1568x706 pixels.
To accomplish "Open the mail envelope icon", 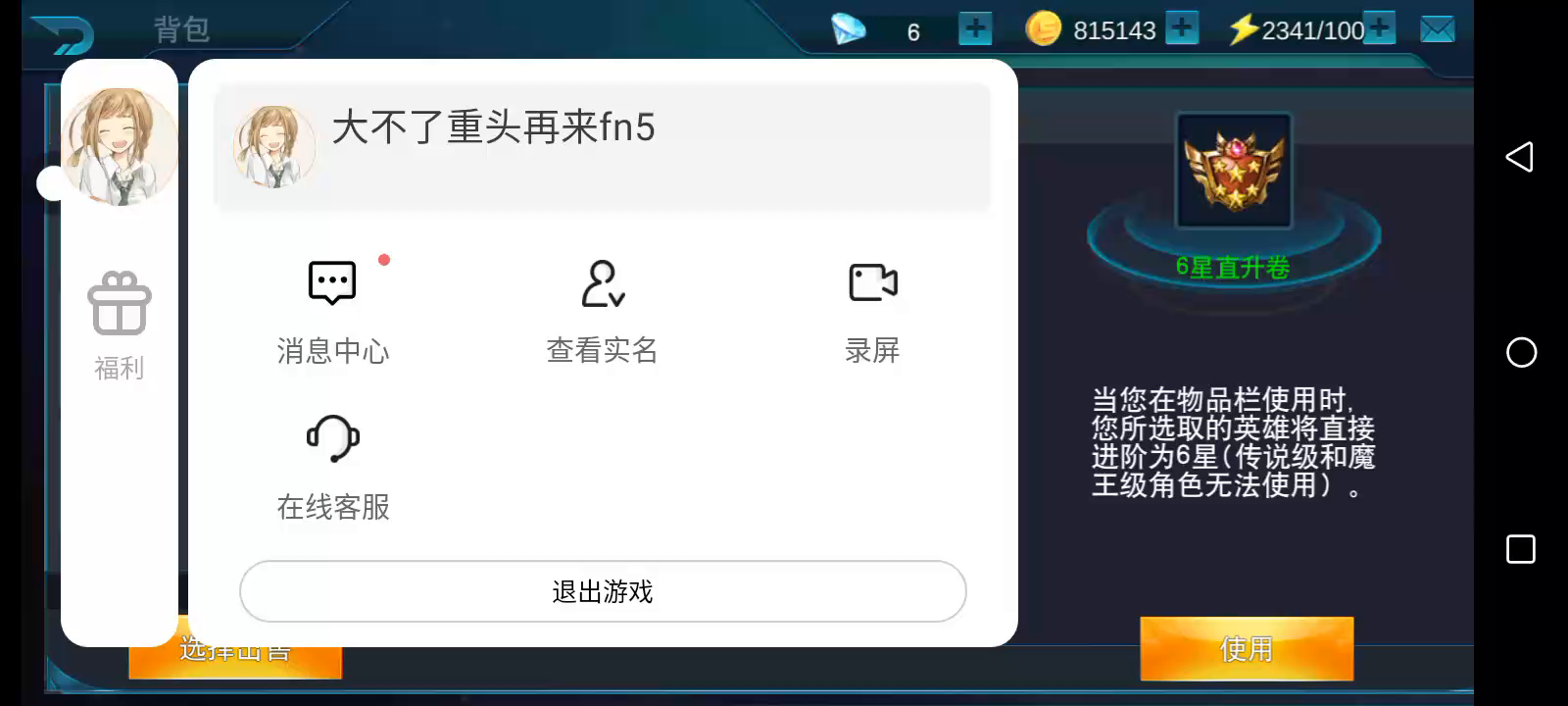I will pyautogui.click(x=1437, y=30).
